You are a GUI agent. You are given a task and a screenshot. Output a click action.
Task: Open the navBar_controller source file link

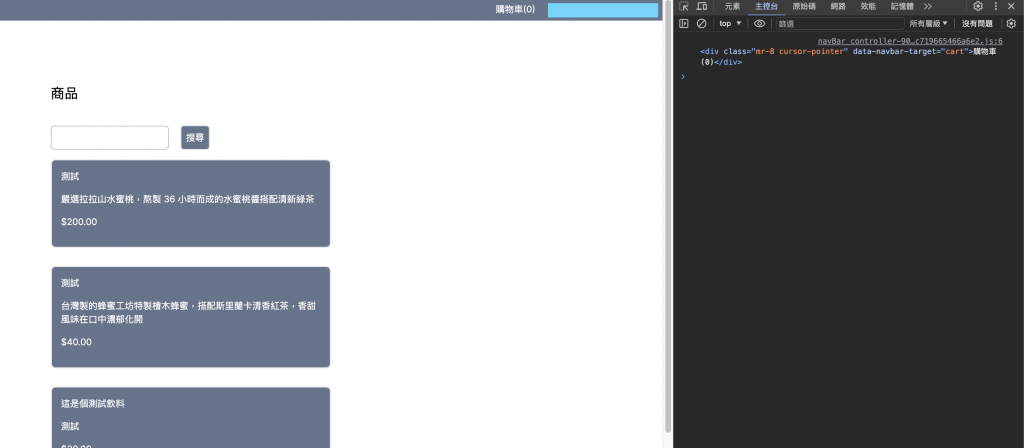910,40
